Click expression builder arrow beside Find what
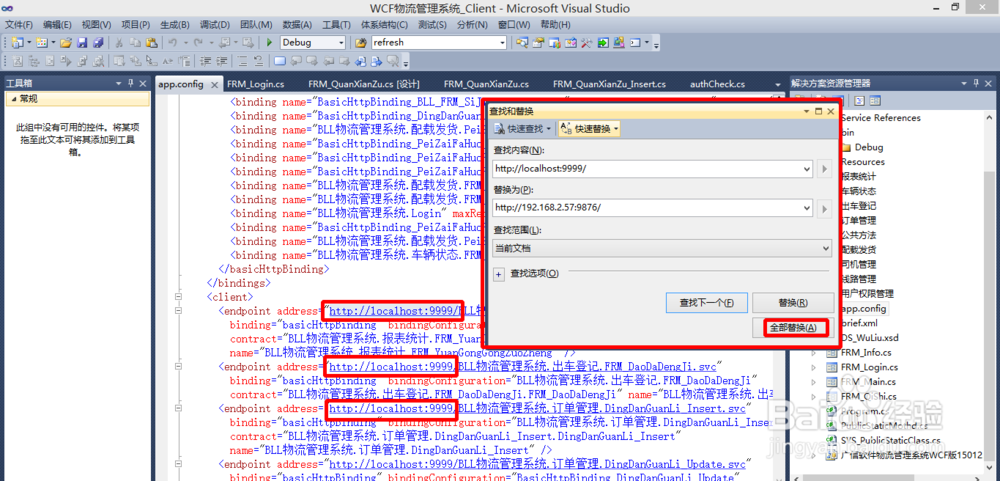The width and height of the screenshot is (1000, 481). click(x=825, y=169)
